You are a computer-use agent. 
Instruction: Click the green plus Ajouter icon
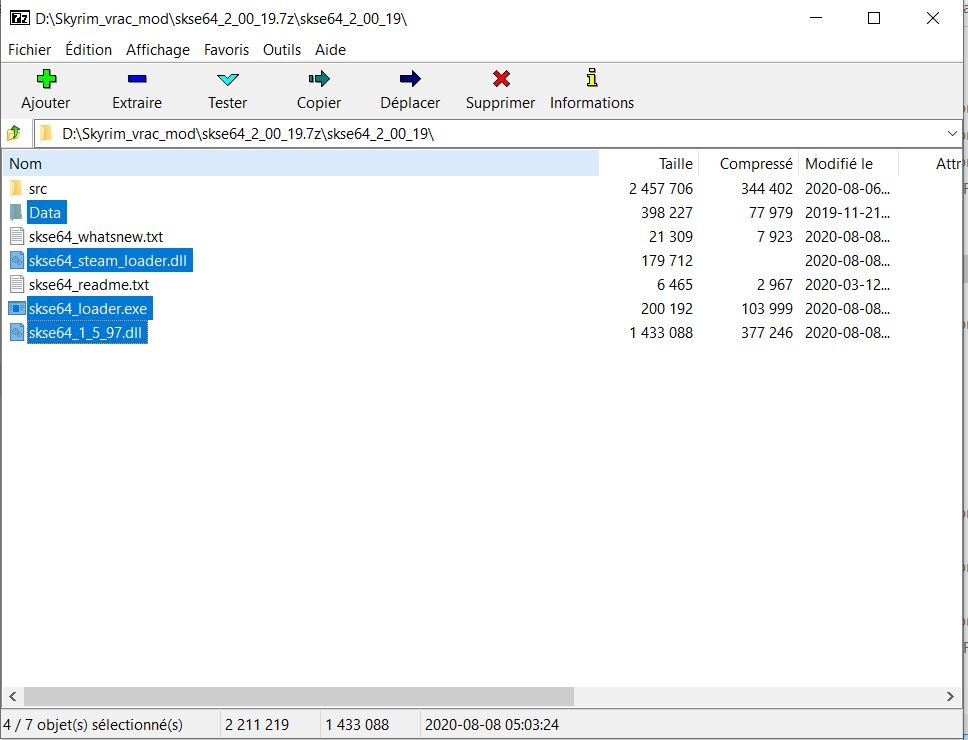(x=46, y=80)
